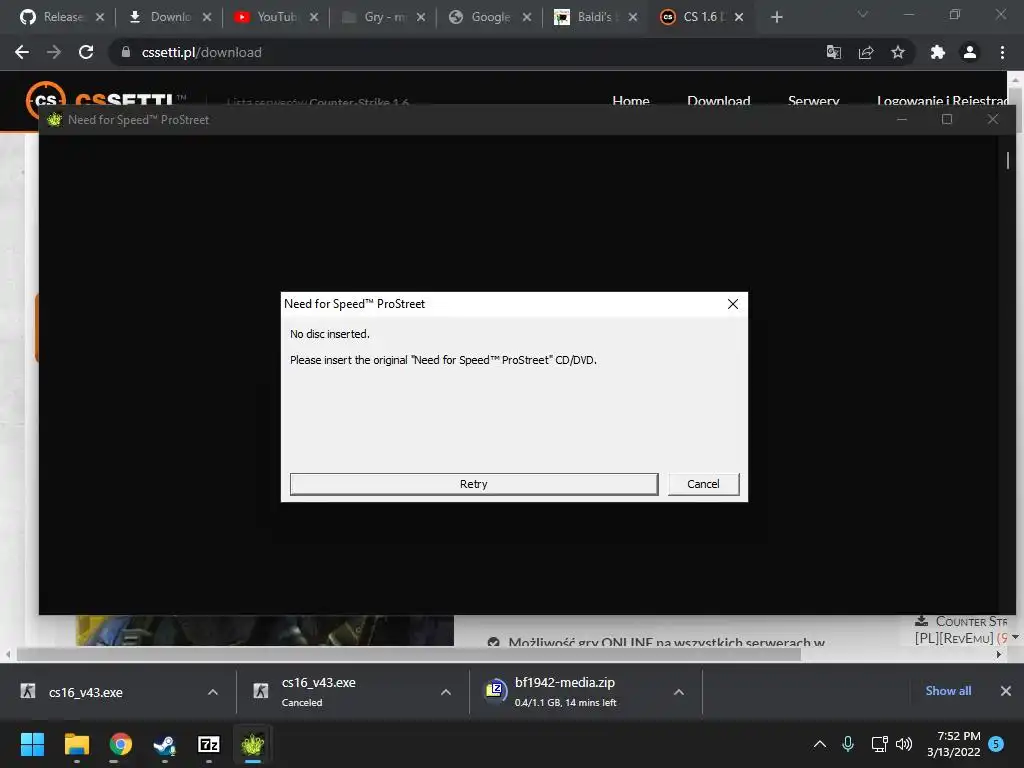The image size is (1024, 768).
Task: Show hidden system tray icons
Action: [x=820, y=744]
